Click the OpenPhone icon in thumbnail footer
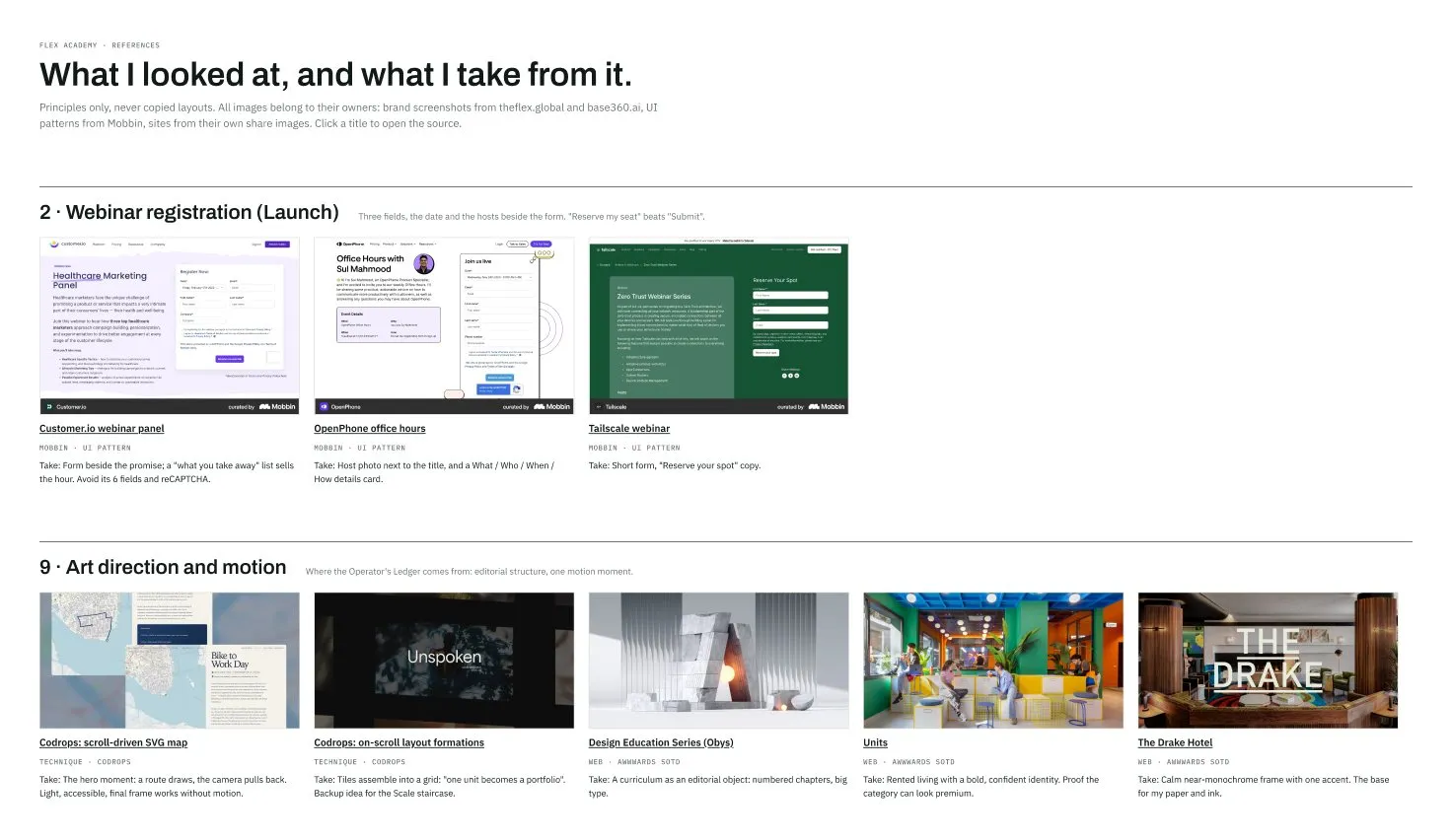 [x=323, y=407]
